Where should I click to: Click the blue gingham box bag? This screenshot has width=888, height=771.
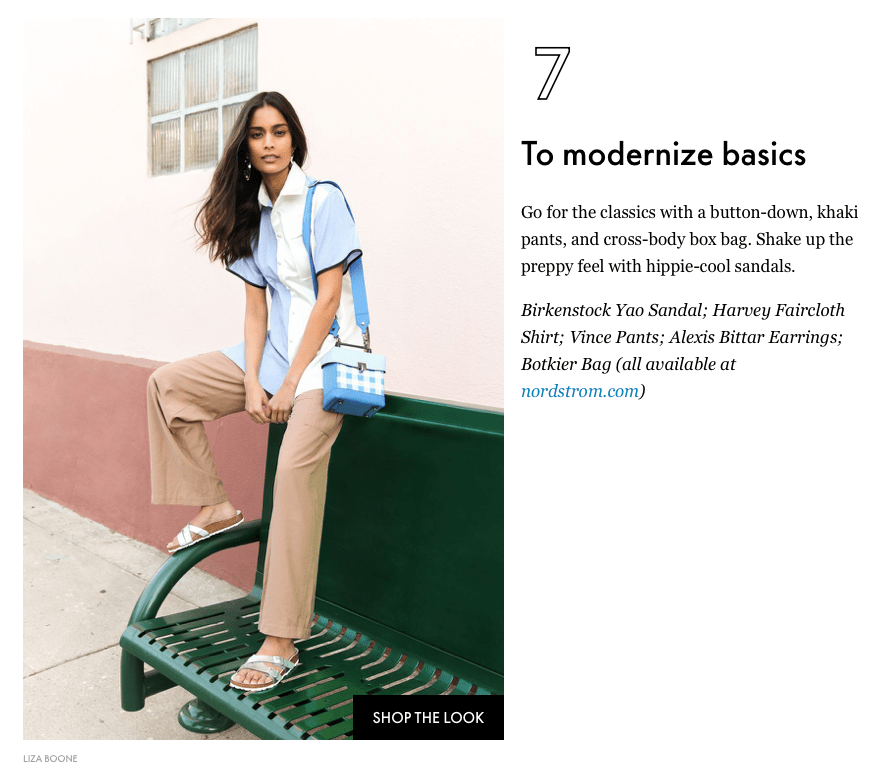pos(354,379)
